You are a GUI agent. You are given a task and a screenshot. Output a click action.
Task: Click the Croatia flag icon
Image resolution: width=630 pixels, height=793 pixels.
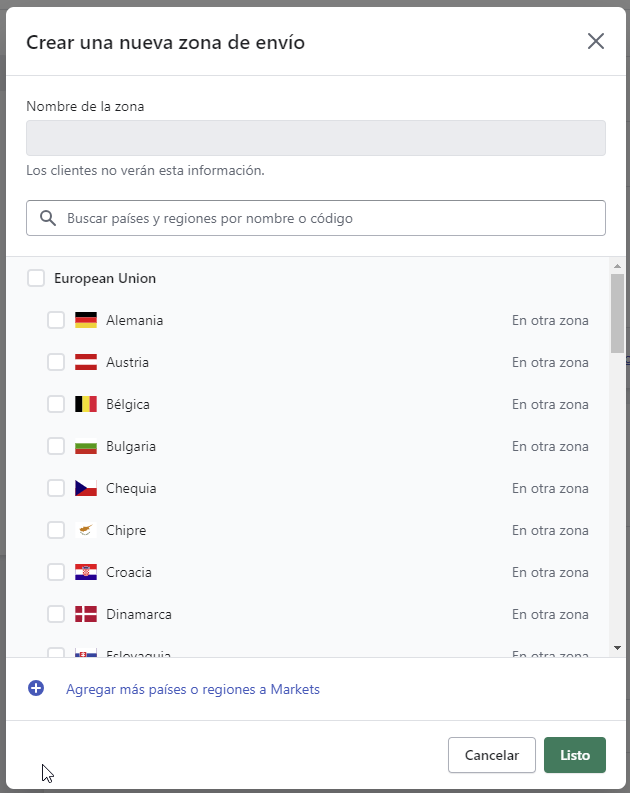(x=86, y=572)
